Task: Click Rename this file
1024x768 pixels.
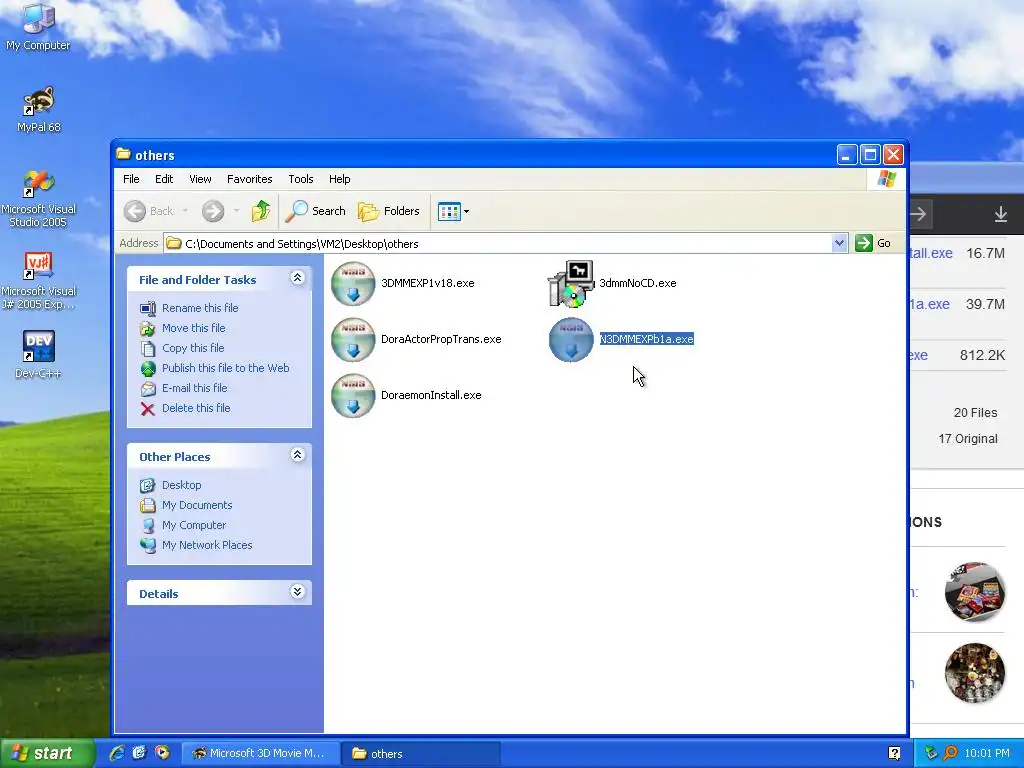Action: point(200,308)
